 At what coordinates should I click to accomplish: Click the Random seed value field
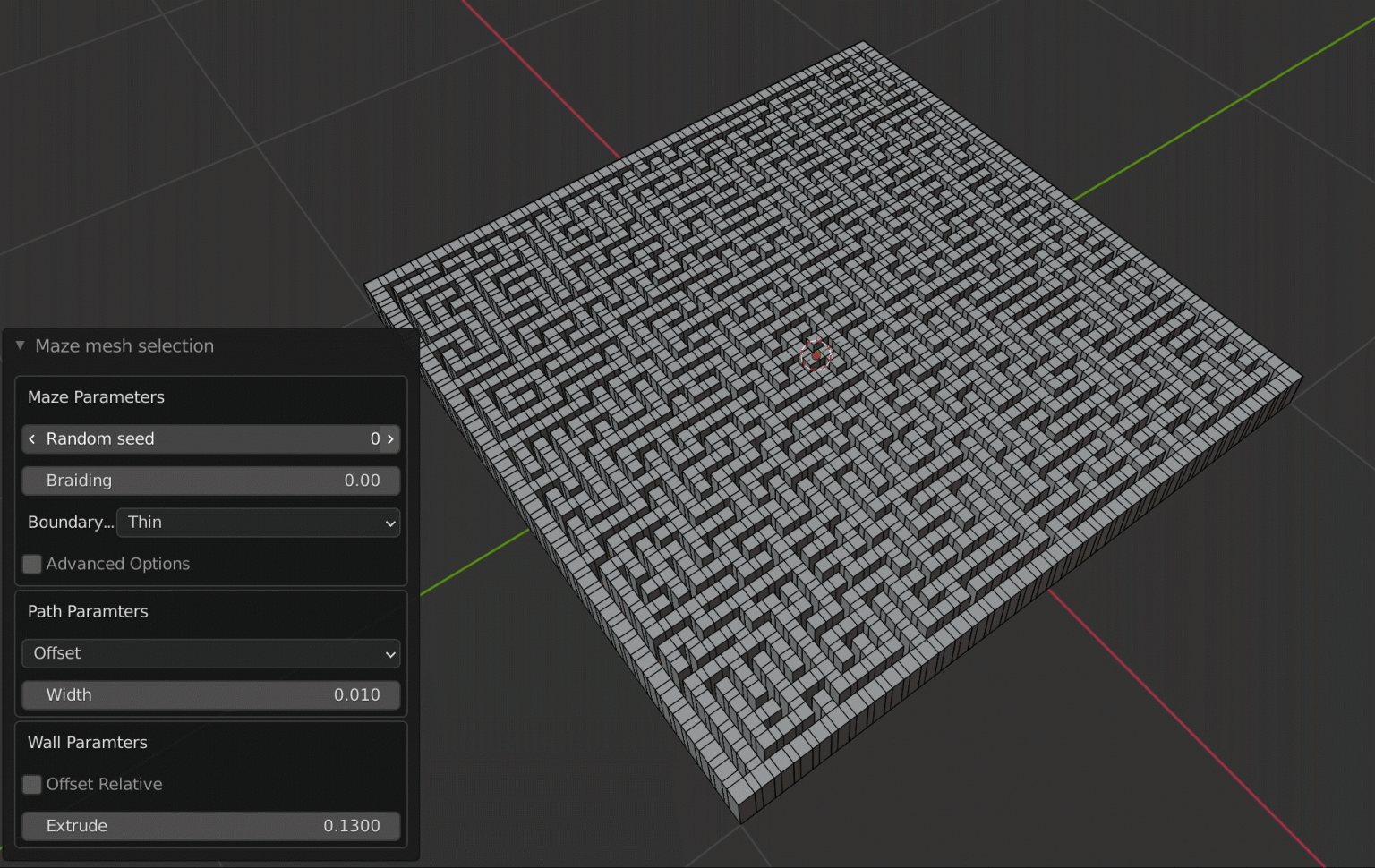click(211, 438)
